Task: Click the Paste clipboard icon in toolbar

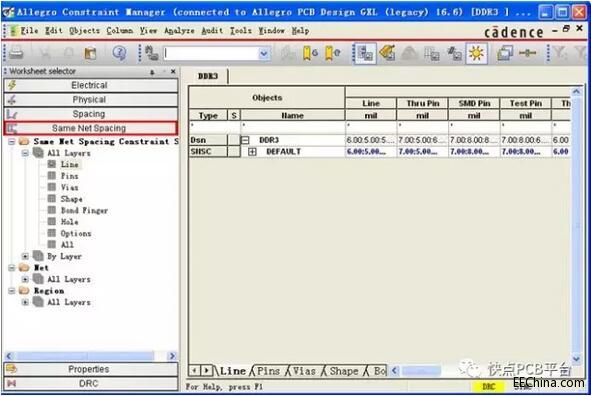Action: click(90, 53)
